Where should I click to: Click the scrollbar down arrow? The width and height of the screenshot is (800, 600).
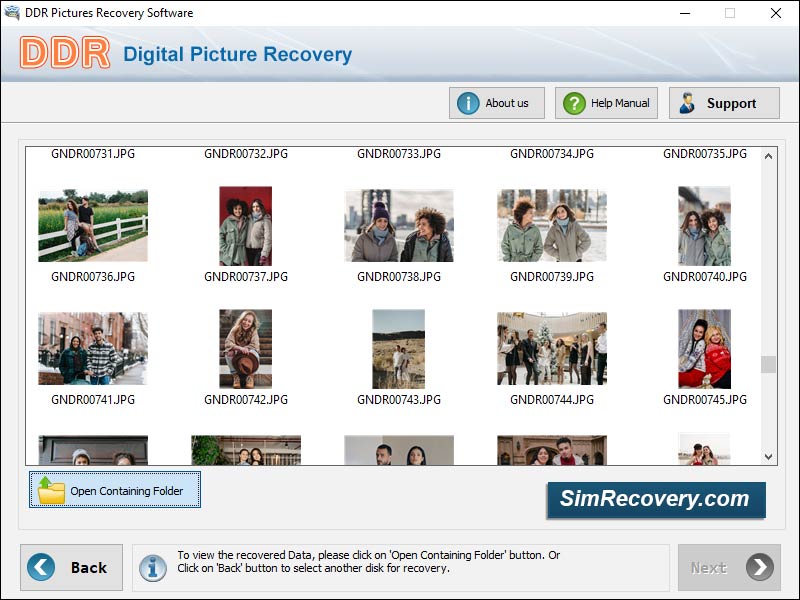[x=767, y=456]
